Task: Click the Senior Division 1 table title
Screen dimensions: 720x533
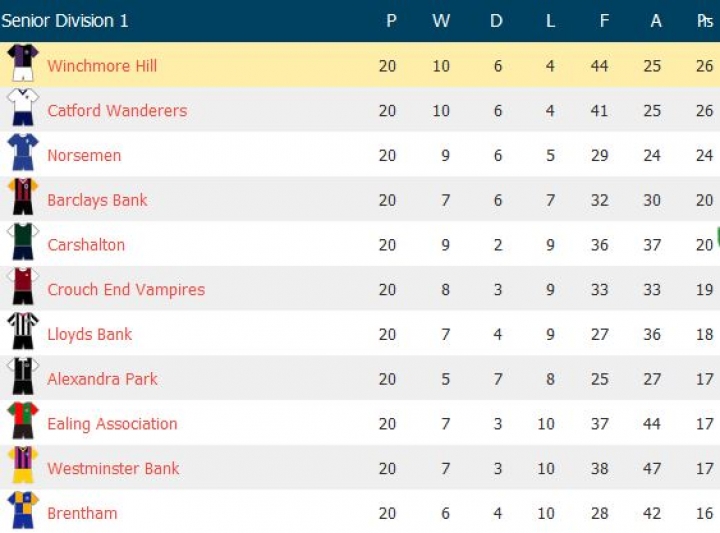Action: pos(65,21)
